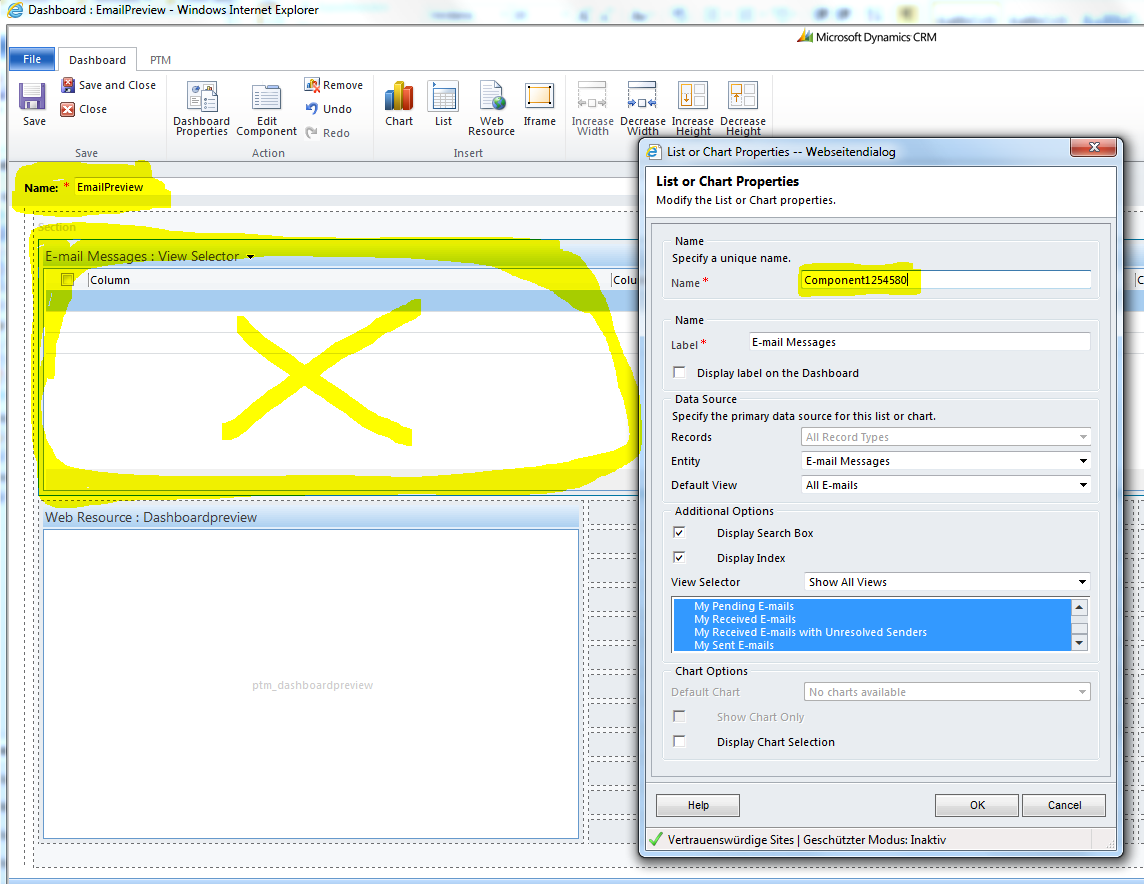Switch to the PTM ribbon tab
The image size is (1144, 884).
[159, 59]
